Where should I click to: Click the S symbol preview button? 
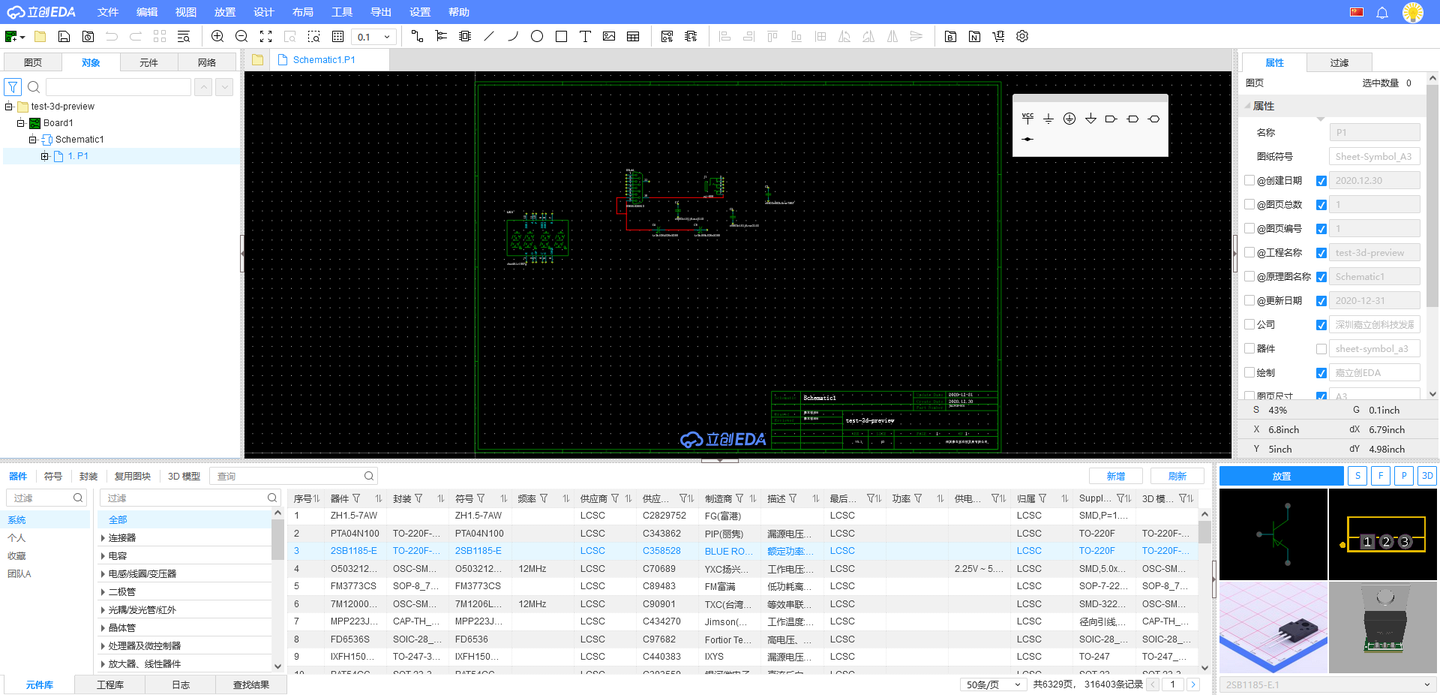tap(1357, 476)
